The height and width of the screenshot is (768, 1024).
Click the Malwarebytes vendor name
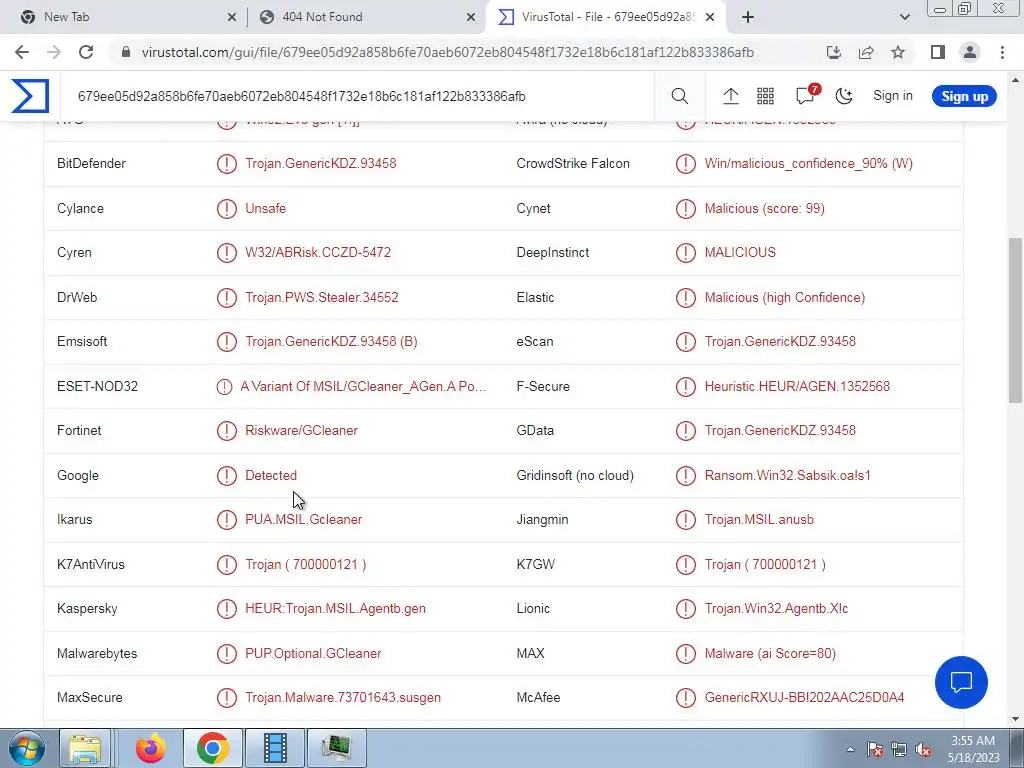[x=97, y=653]
